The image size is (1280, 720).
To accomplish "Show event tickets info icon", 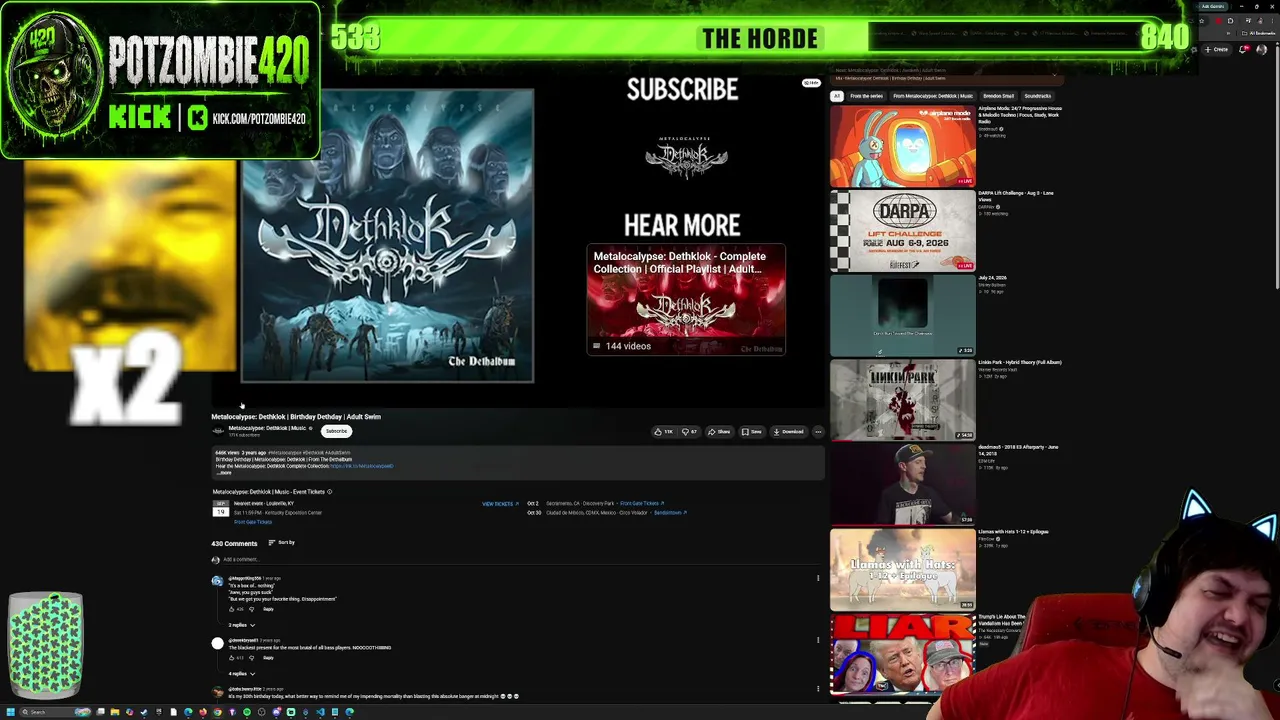I will pyautogui.click(x=329, y=492).
